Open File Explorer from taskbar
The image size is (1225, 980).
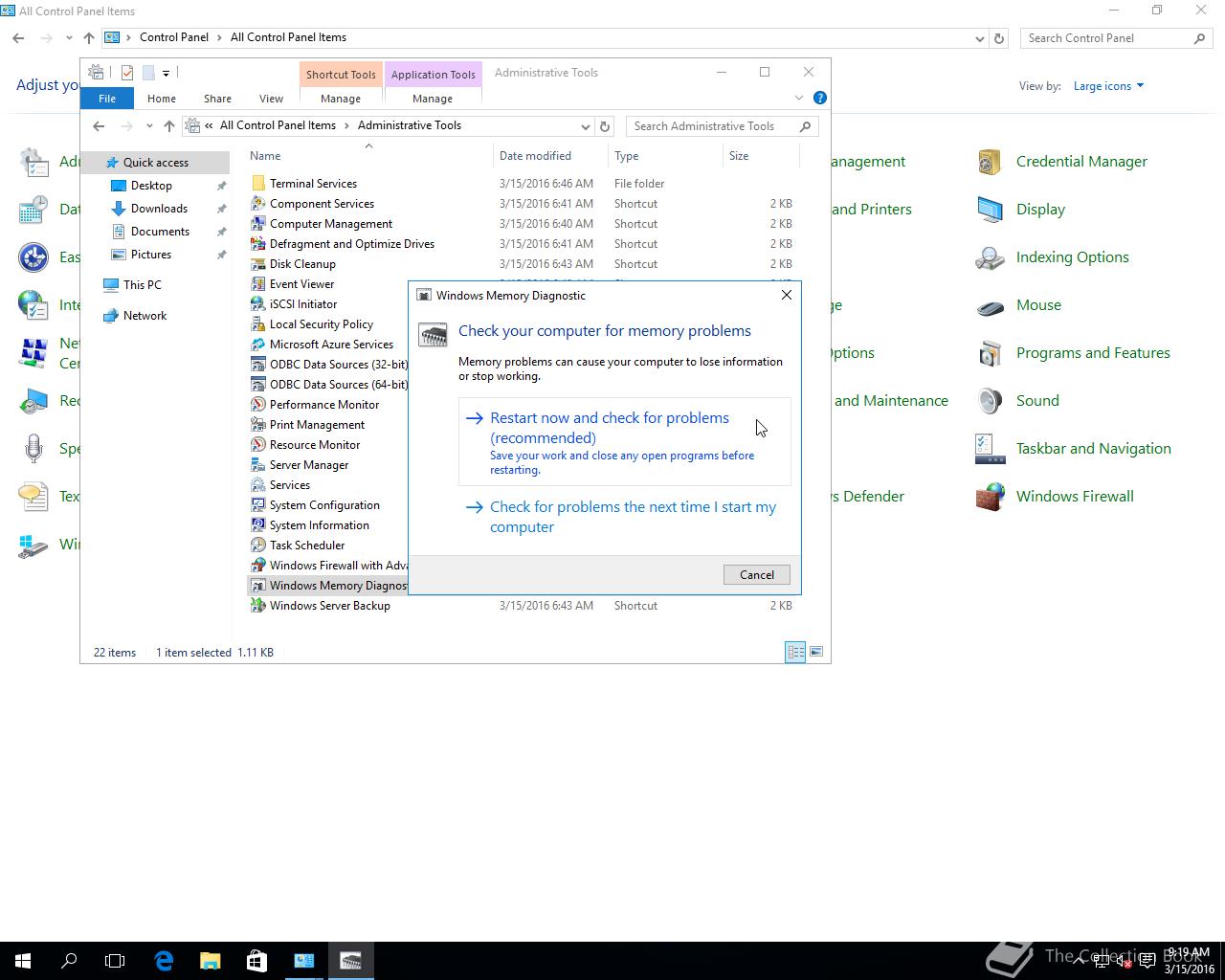point(210,961)
